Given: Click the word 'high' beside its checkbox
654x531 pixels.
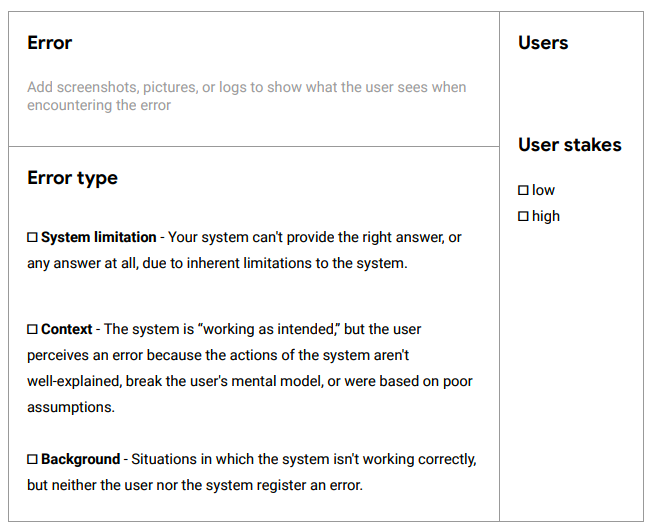Looking at the screenshot, I should coord(546,216).
